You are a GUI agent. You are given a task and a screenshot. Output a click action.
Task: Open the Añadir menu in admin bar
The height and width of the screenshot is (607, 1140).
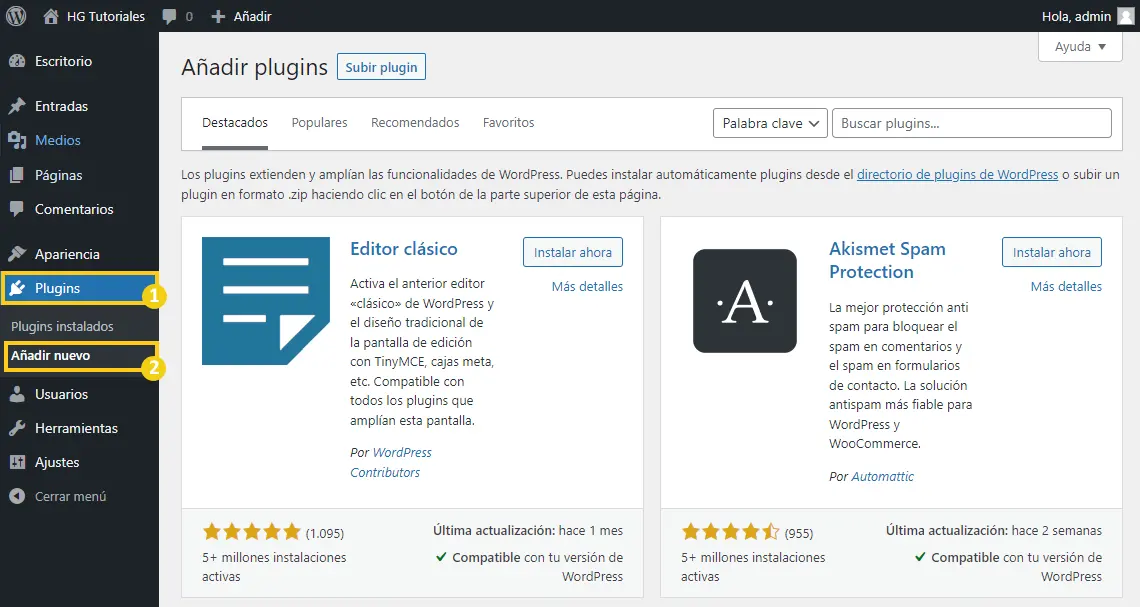coord(241,16)
